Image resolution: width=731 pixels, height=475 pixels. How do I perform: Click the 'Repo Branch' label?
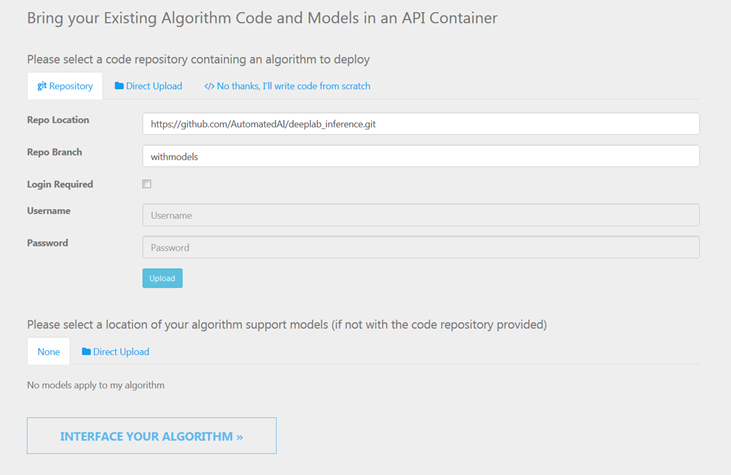55,152
